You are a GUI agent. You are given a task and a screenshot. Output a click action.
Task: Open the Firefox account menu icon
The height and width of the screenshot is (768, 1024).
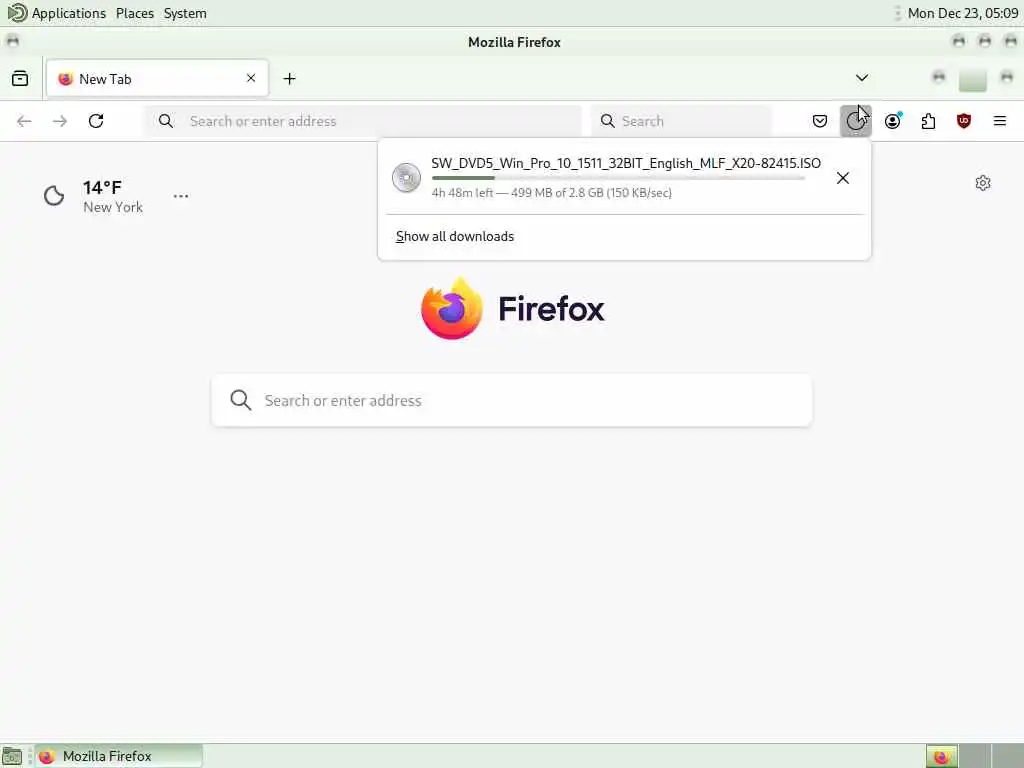tap(892, 121)
